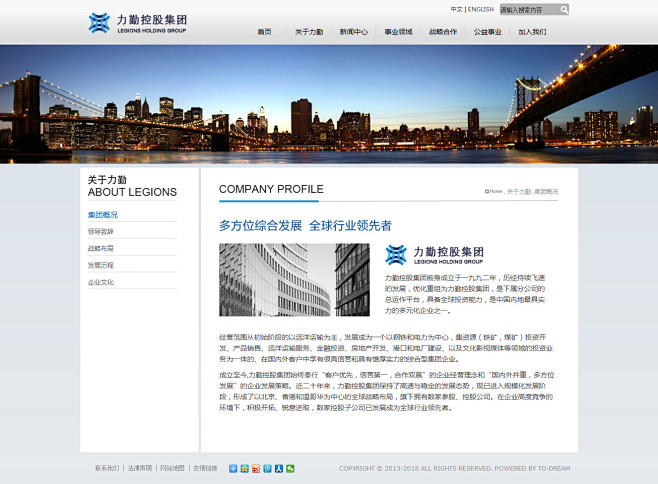Click the search magnifier icon
658x484 pixels.
click(564, 9)
